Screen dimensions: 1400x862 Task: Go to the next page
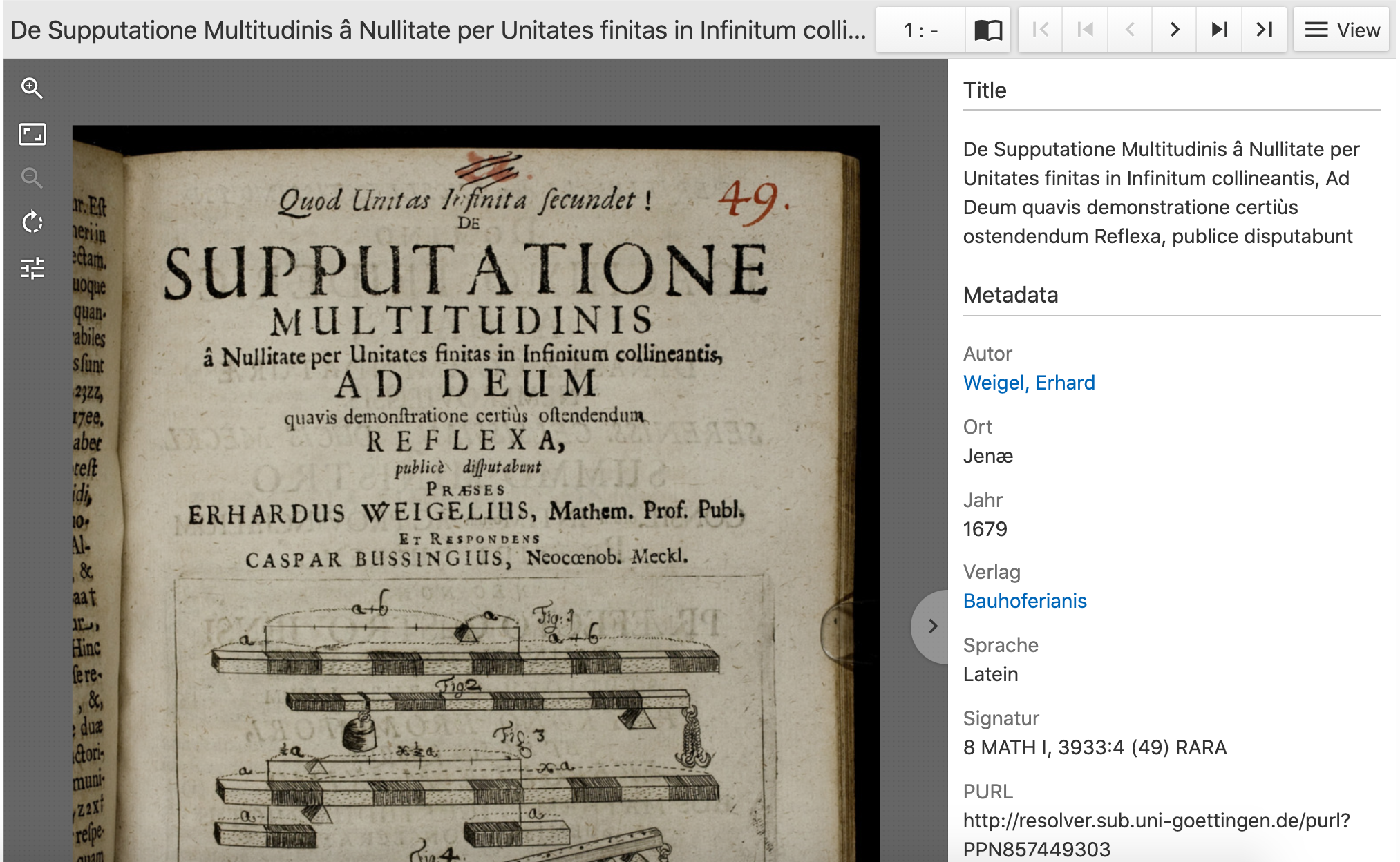(1174, 30)
